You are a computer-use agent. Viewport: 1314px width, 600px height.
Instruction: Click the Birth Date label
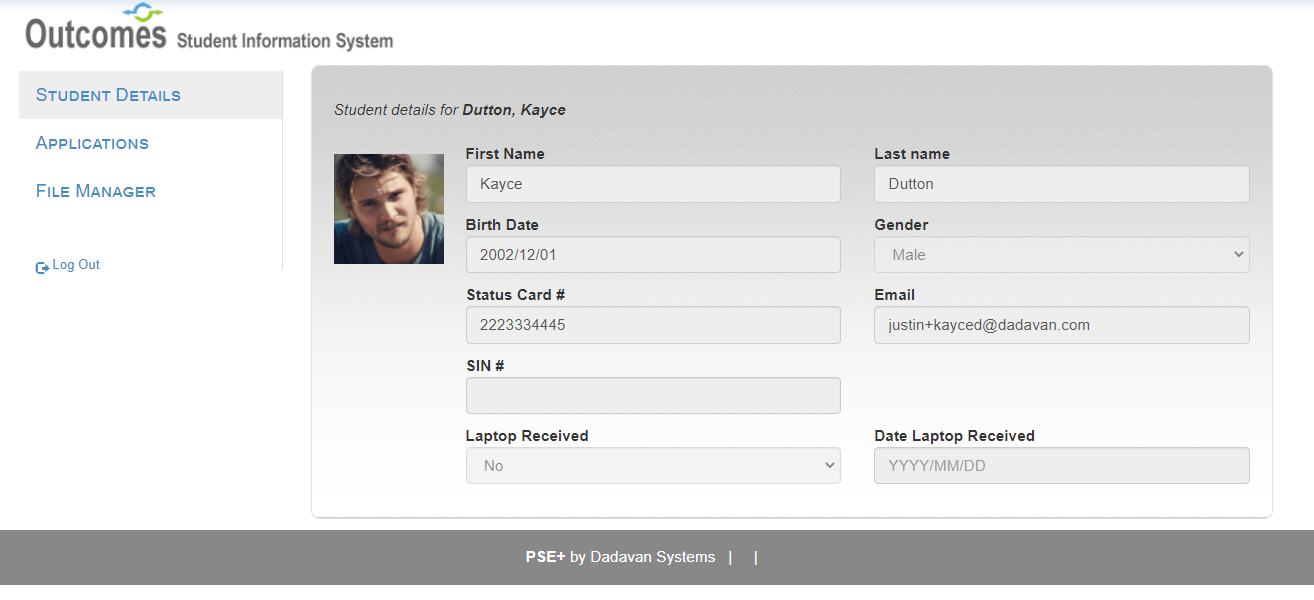[502, 225]
